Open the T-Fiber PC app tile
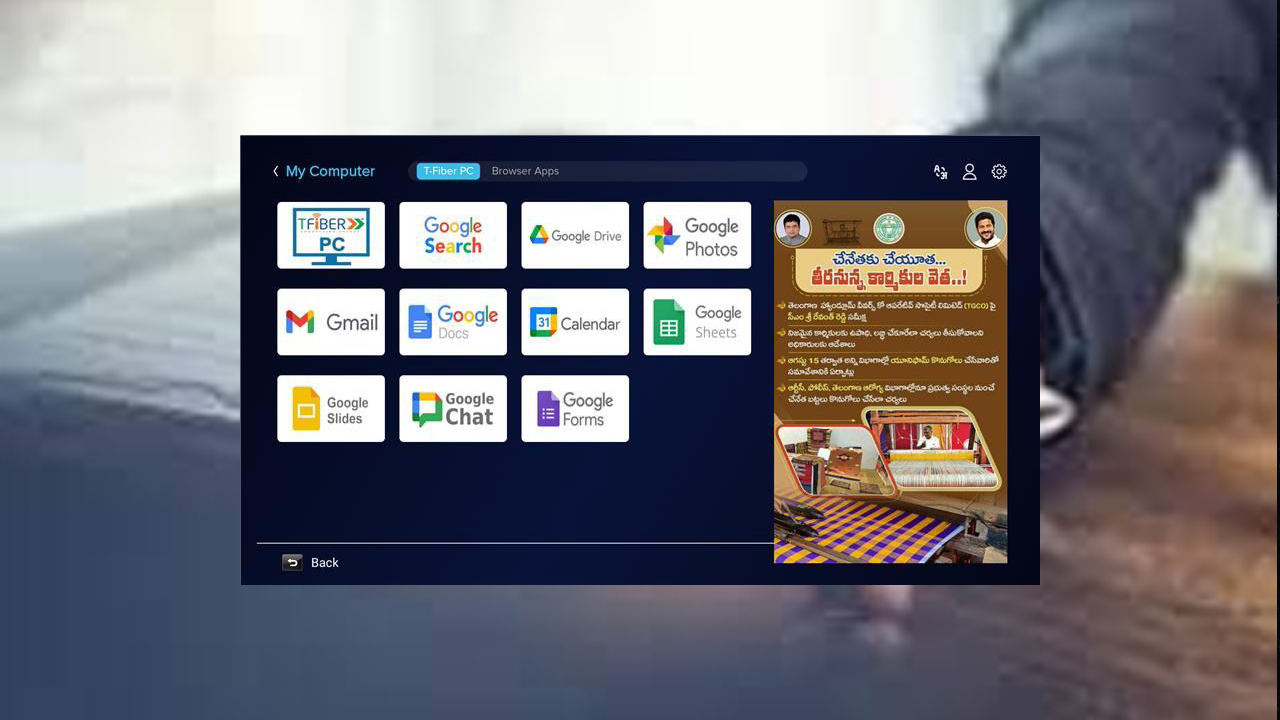This screenshot has width=1280, height=720. (x=331, y=235)
